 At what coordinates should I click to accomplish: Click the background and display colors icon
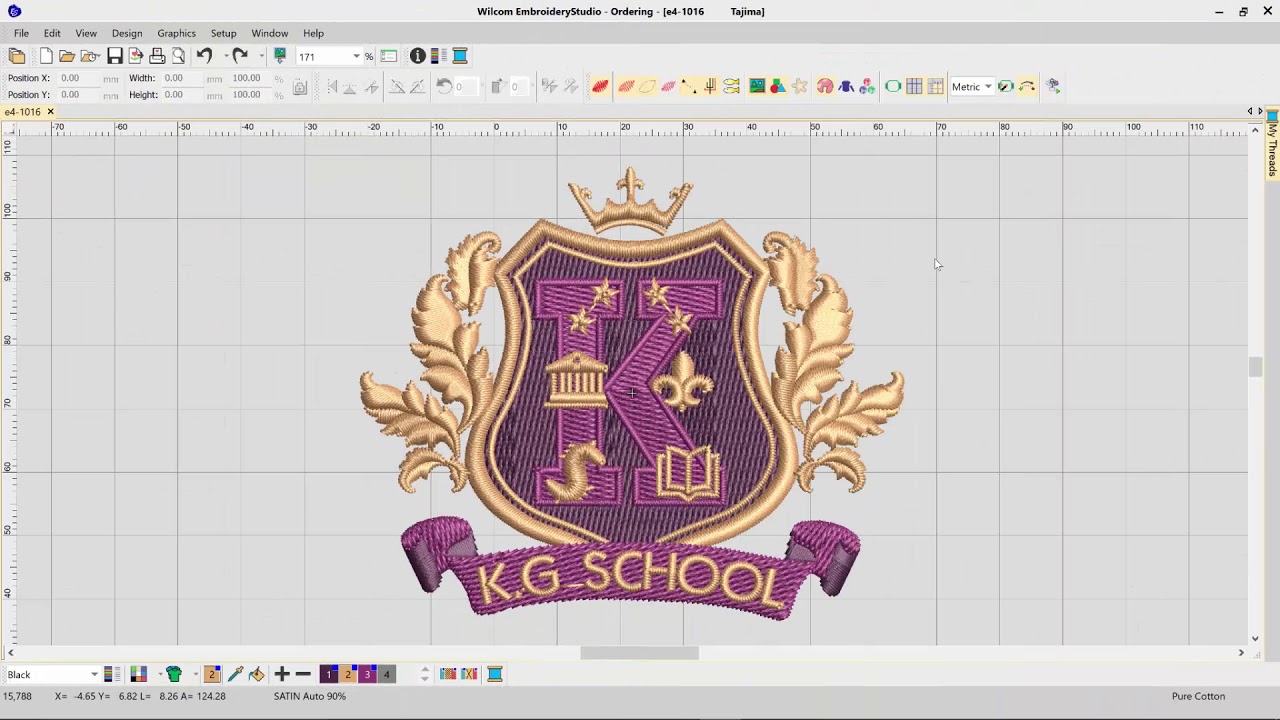138,674
